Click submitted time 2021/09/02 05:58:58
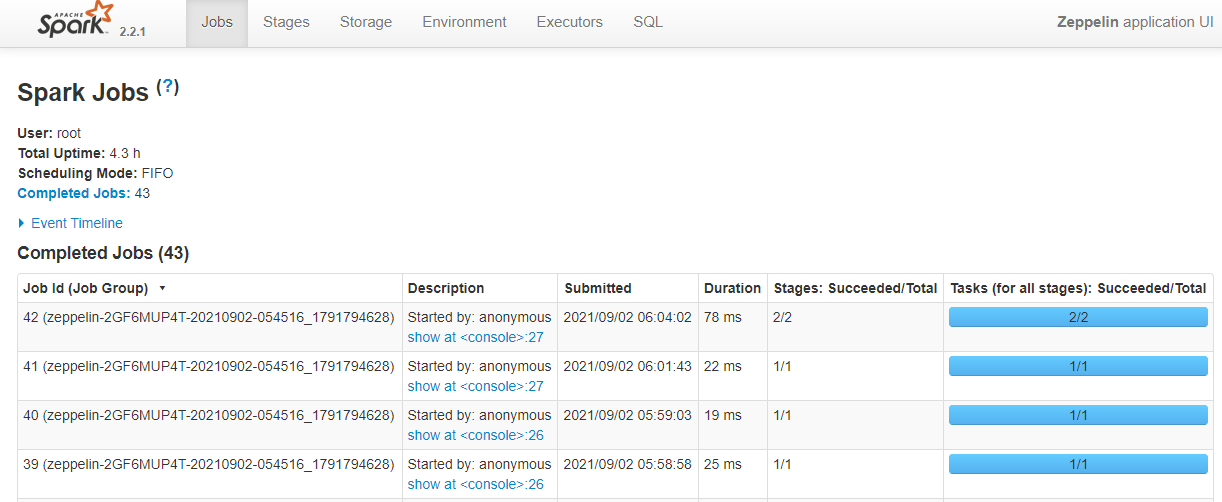Screen dimensions: 1222x502 point(628,464)
